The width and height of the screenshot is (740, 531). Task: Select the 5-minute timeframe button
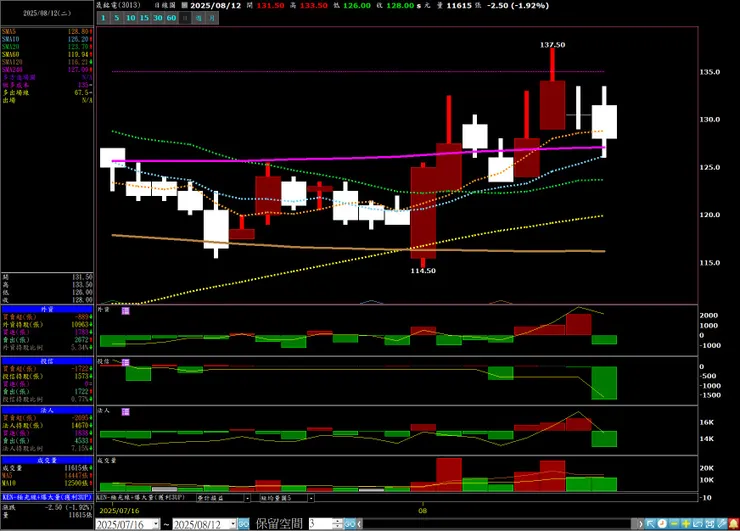click(117, 18)
